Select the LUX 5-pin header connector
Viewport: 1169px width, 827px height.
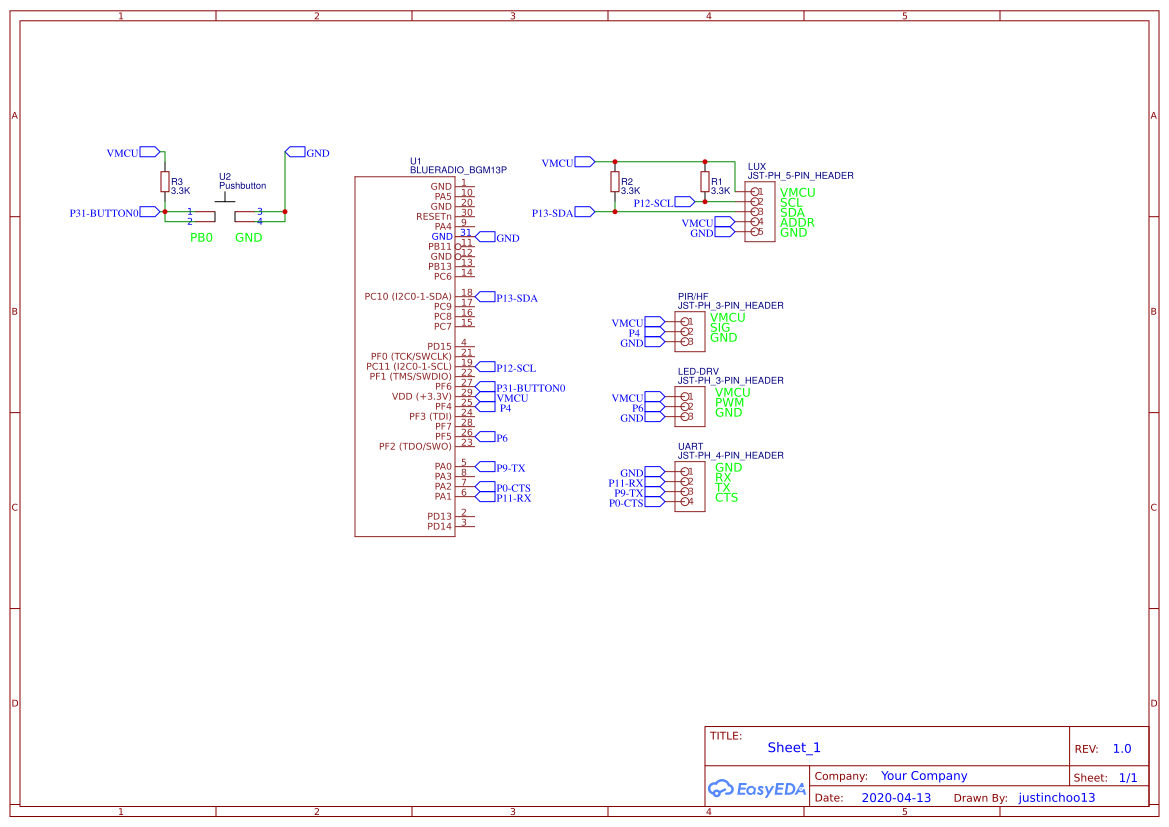pyautogui.click(x=759, y=212)
